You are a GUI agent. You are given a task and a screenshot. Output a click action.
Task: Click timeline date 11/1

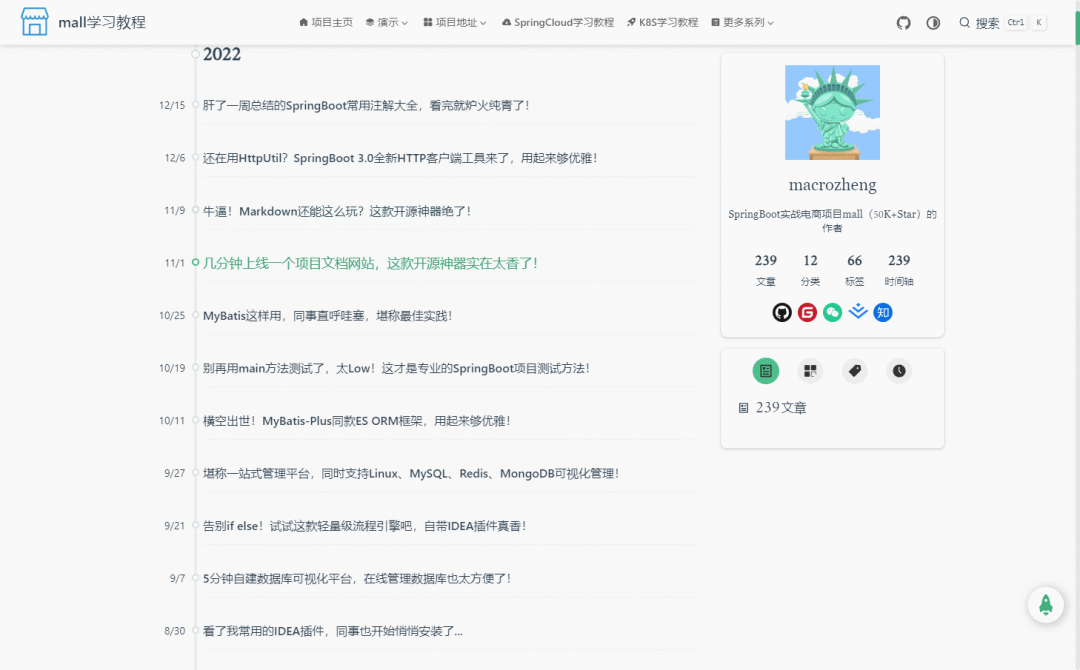[x=175, y=263]
